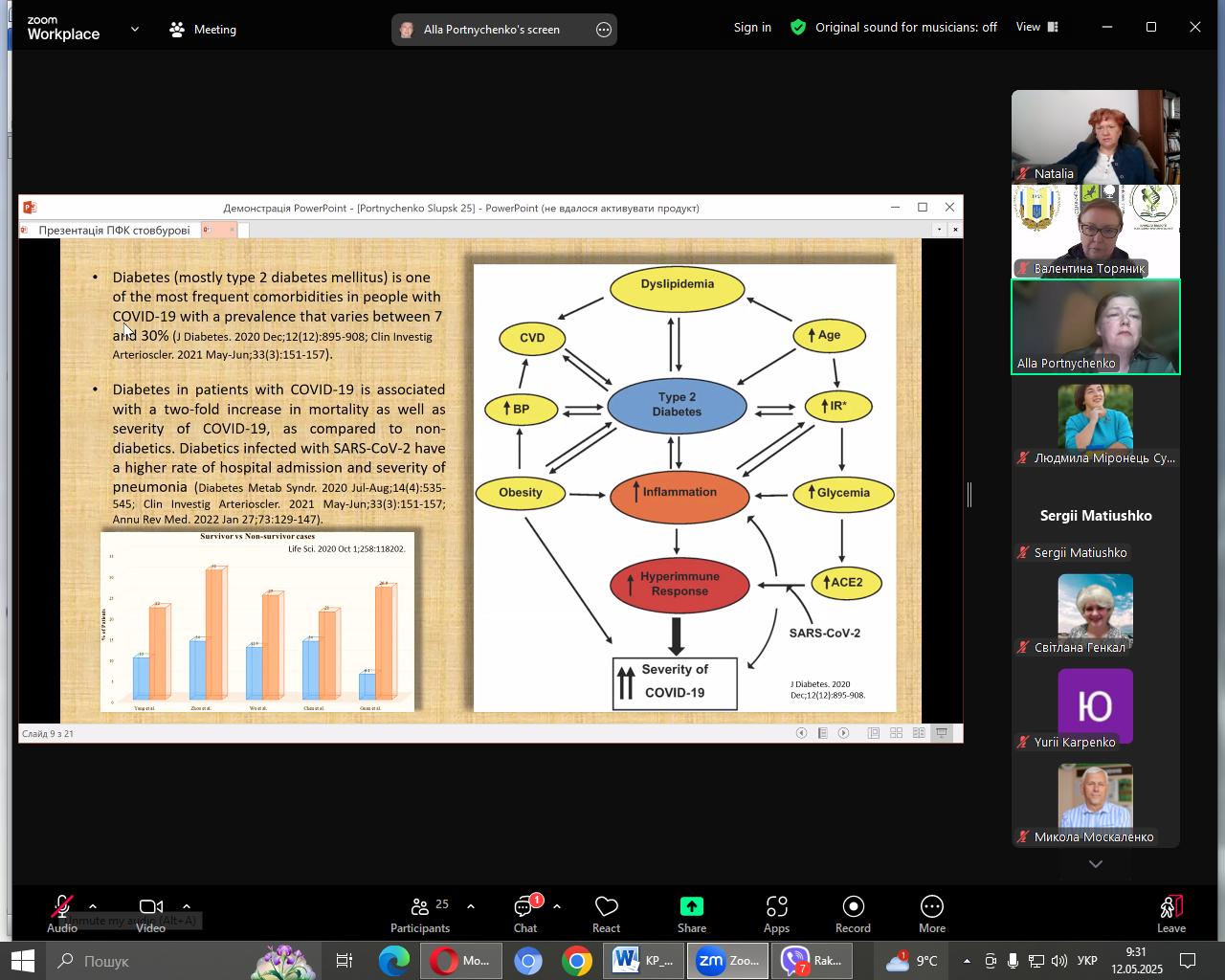This screenshot has width=1225, height=980.
Task: Select Alla Portnychenko's video thumbnail
Action: 1096,326
